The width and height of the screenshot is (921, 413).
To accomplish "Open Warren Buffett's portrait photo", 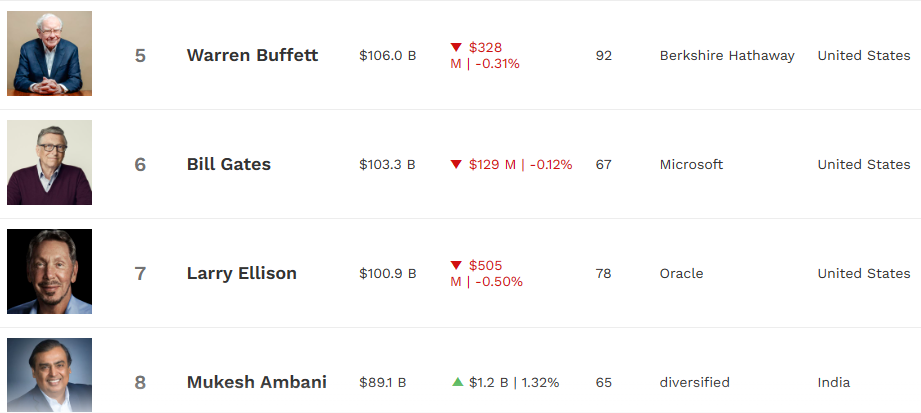I will [49, 53].
